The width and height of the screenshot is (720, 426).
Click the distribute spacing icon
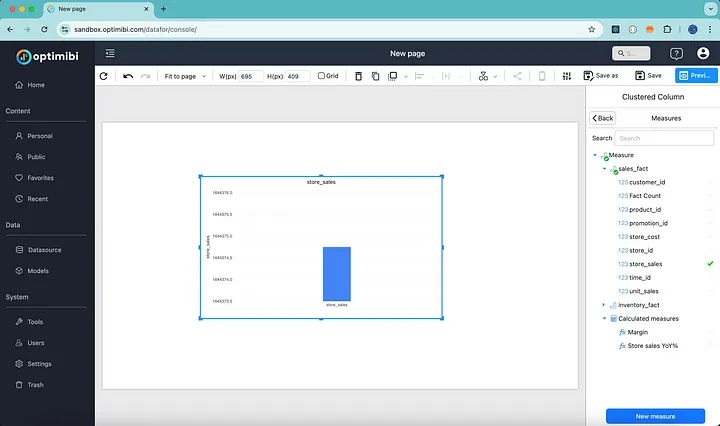click(446, 76)
